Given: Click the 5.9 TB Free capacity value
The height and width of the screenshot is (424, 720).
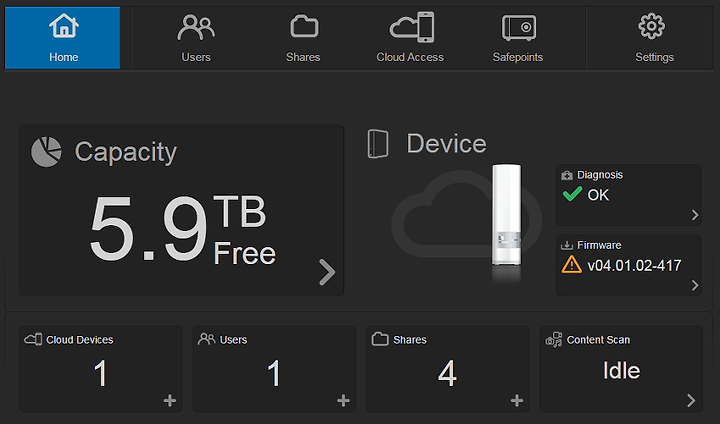Looking at the screenshot, I should [183, 230].
